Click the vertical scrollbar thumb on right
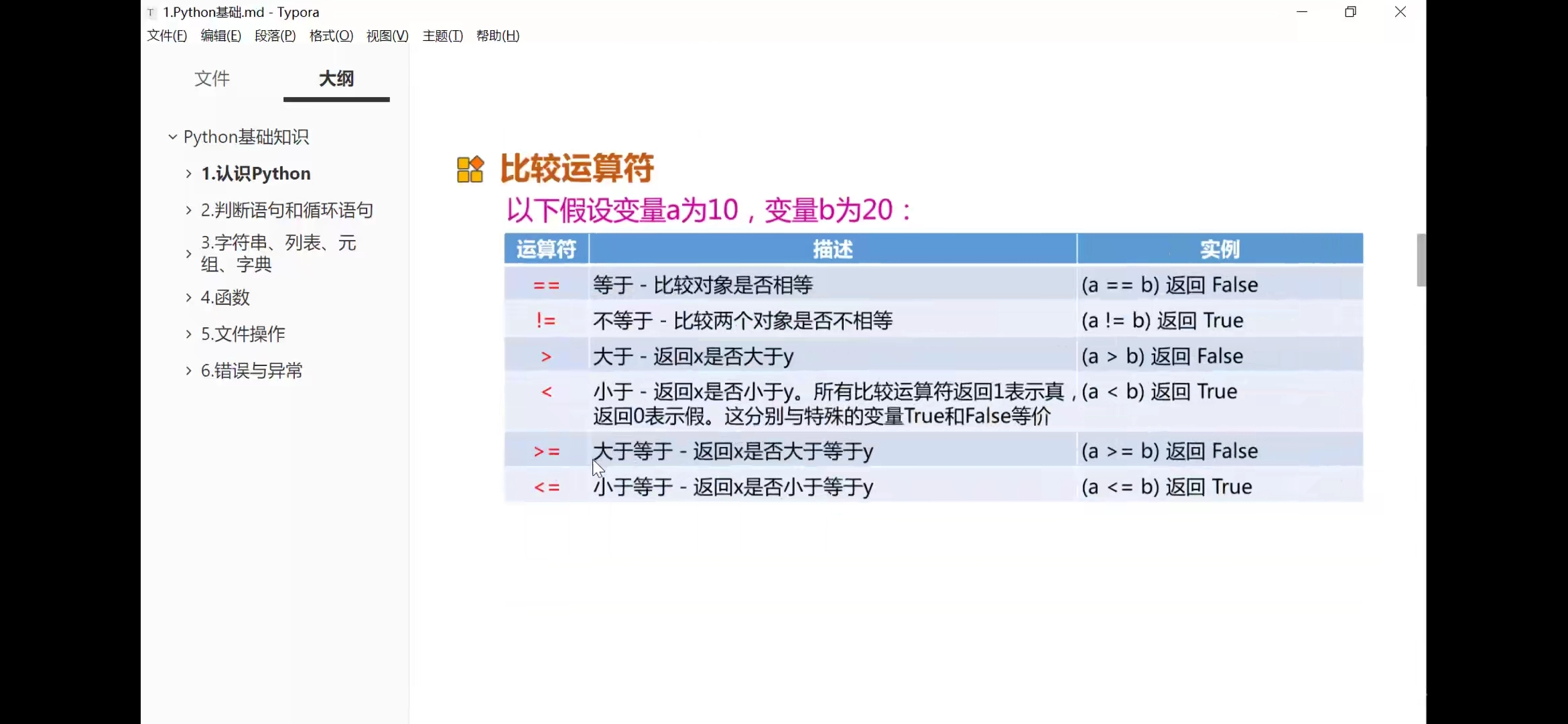Screen dimensions: 1568x724 tap(1421, 260)
